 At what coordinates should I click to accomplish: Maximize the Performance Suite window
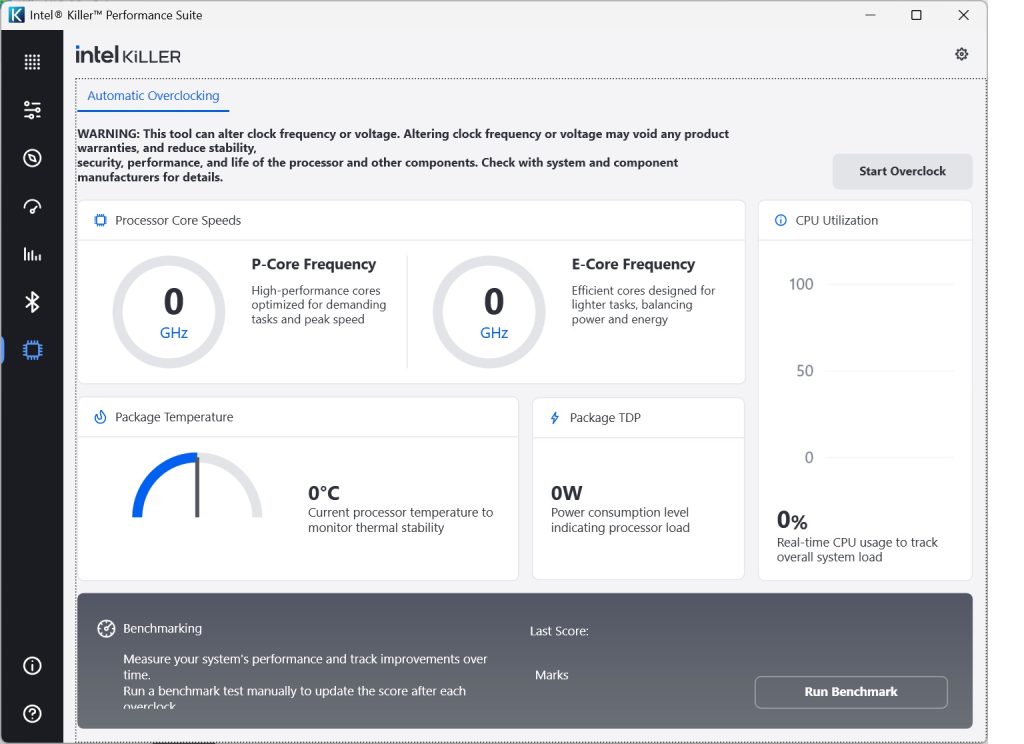(916, 15)
